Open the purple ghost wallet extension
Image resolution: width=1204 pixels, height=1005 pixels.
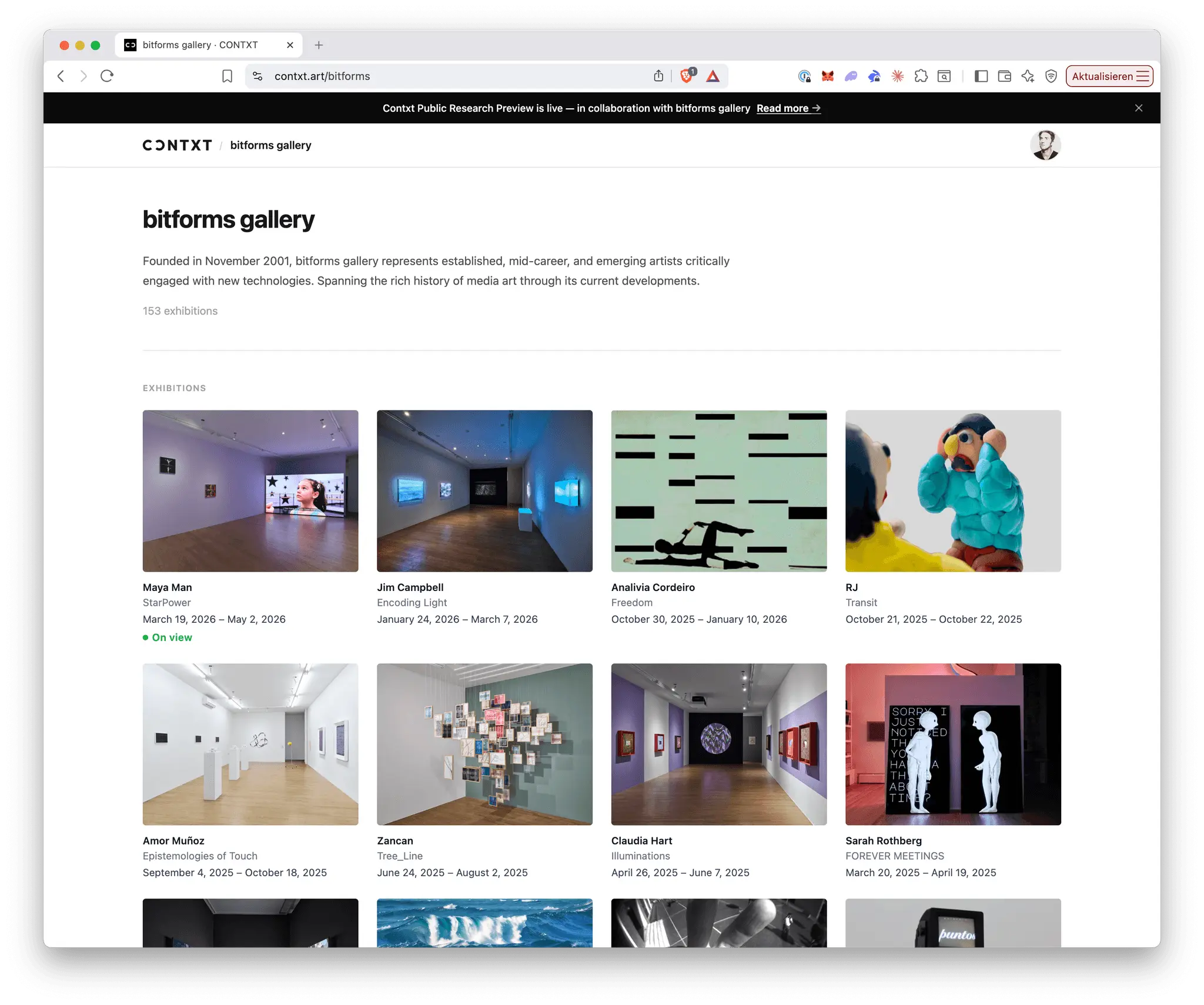pos(851,76)
